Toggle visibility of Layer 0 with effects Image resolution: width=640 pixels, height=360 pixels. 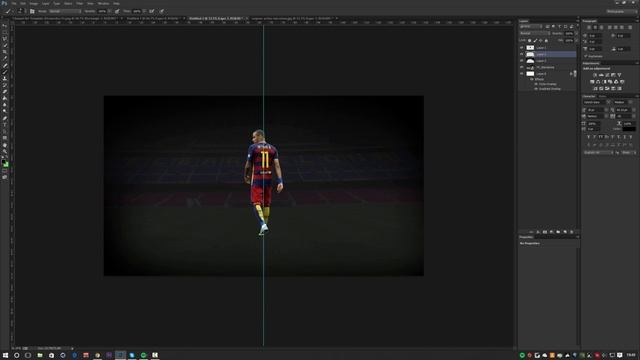click(522, 74)
